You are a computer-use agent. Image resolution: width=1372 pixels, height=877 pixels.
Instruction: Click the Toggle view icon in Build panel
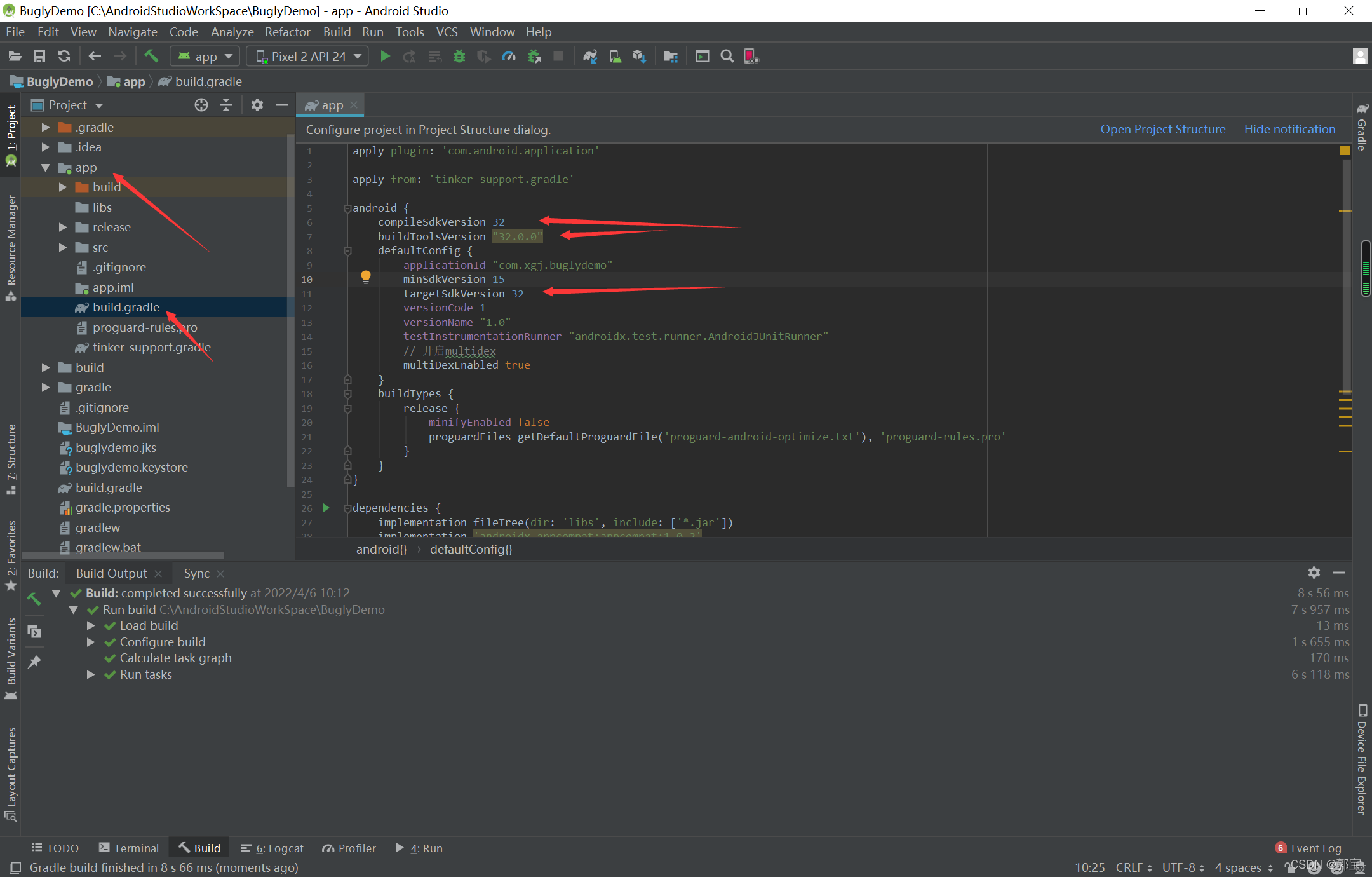click(34, 632)
